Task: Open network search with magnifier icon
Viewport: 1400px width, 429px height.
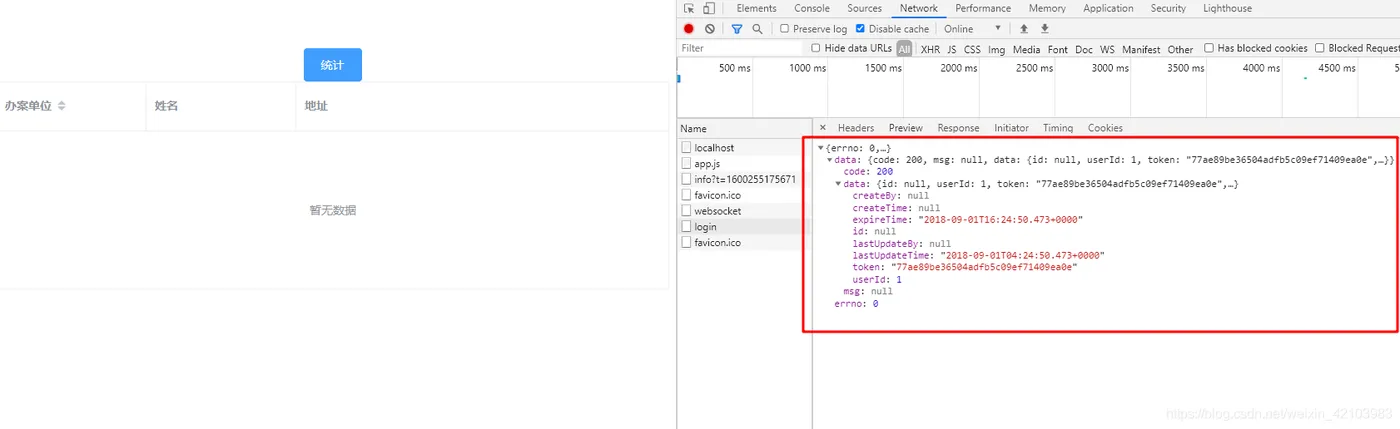Action: 758,29
